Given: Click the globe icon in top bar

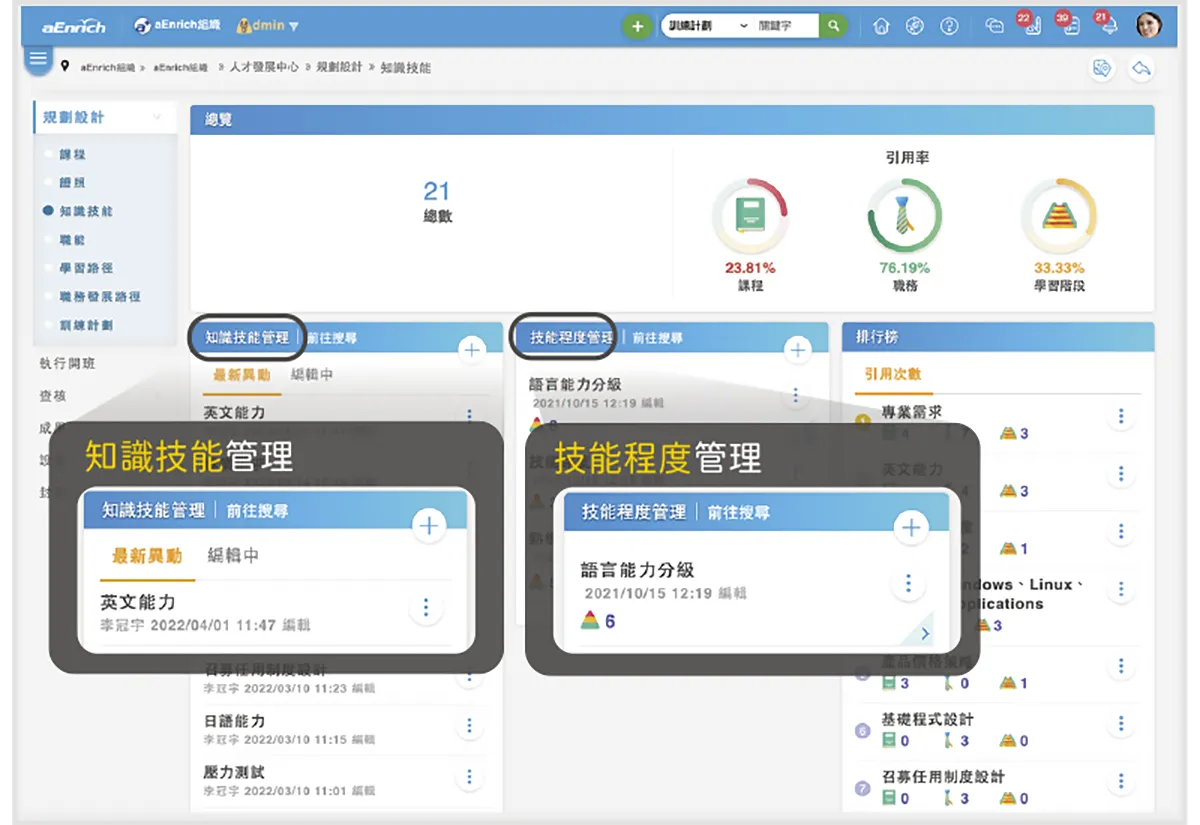Looking at the screenshot, I should 915,27.
